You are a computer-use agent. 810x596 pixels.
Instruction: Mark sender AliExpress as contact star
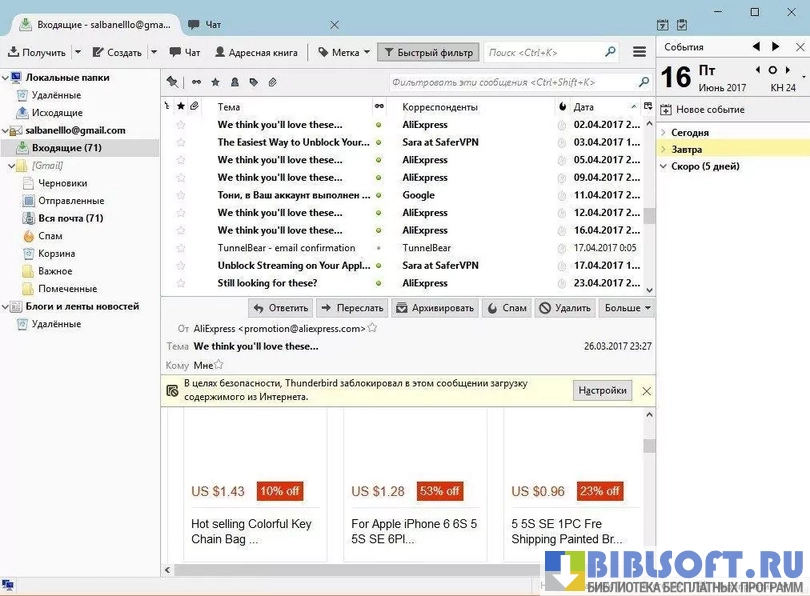372,328
